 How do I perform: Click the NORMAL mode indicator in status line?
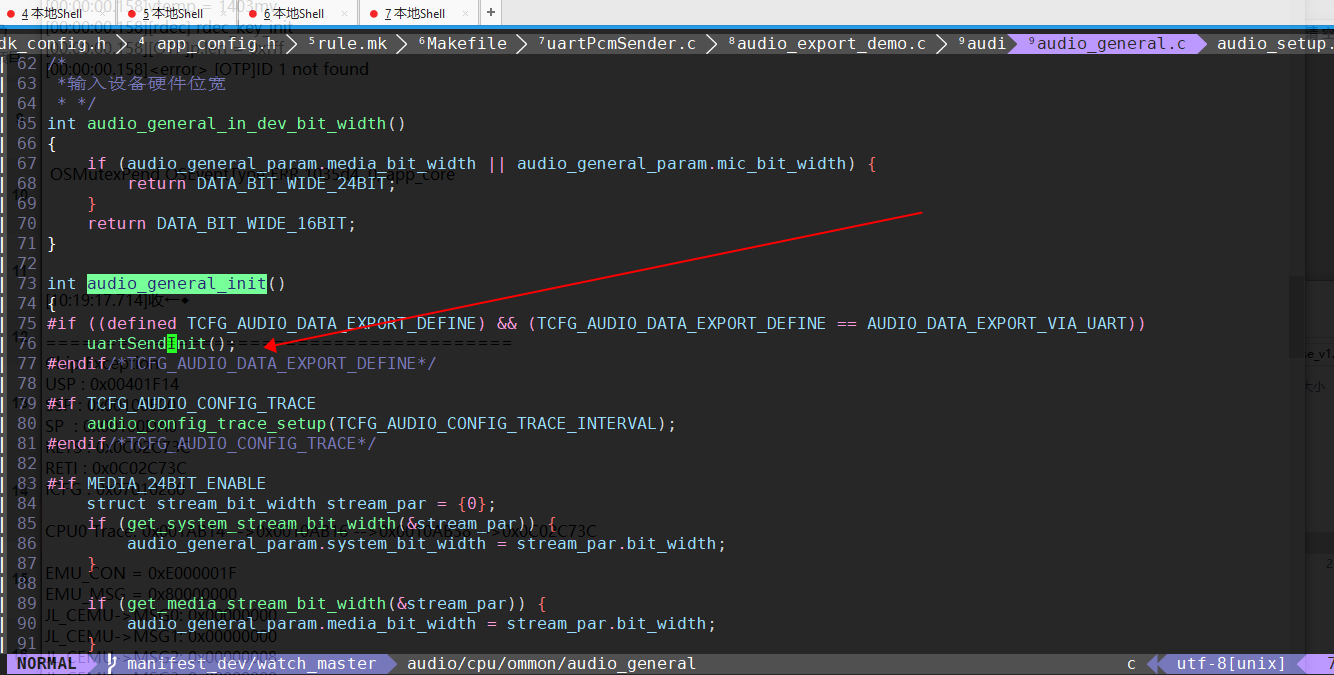[x=46, y=664]
